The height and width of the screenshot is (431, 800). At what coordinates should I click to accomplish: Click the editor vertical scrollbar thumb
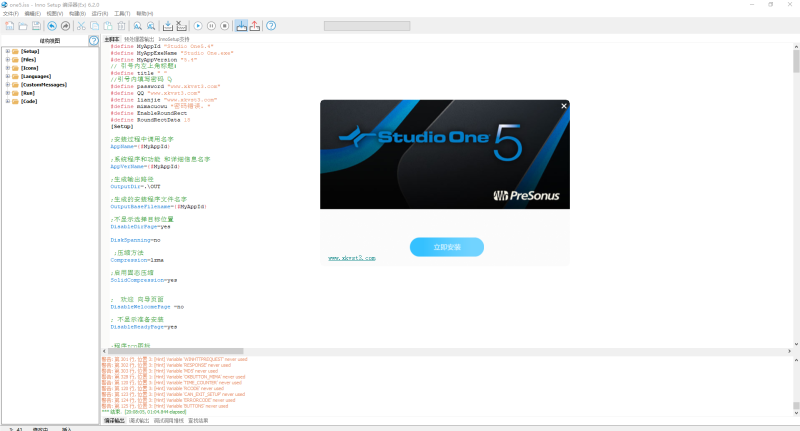point(796,62)
